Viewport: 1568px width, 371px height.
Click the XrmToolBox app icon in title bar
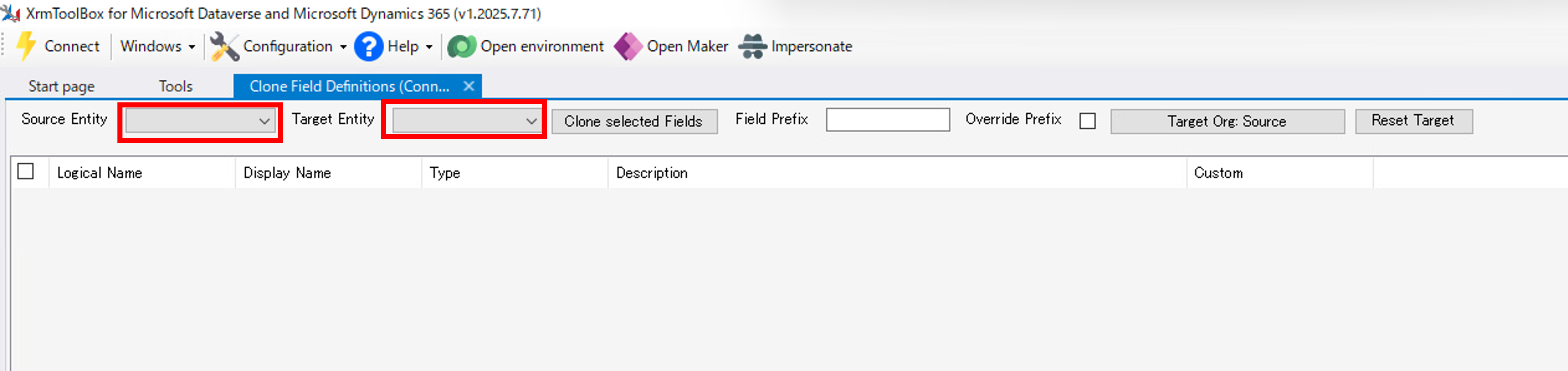(x=11, y=13)
